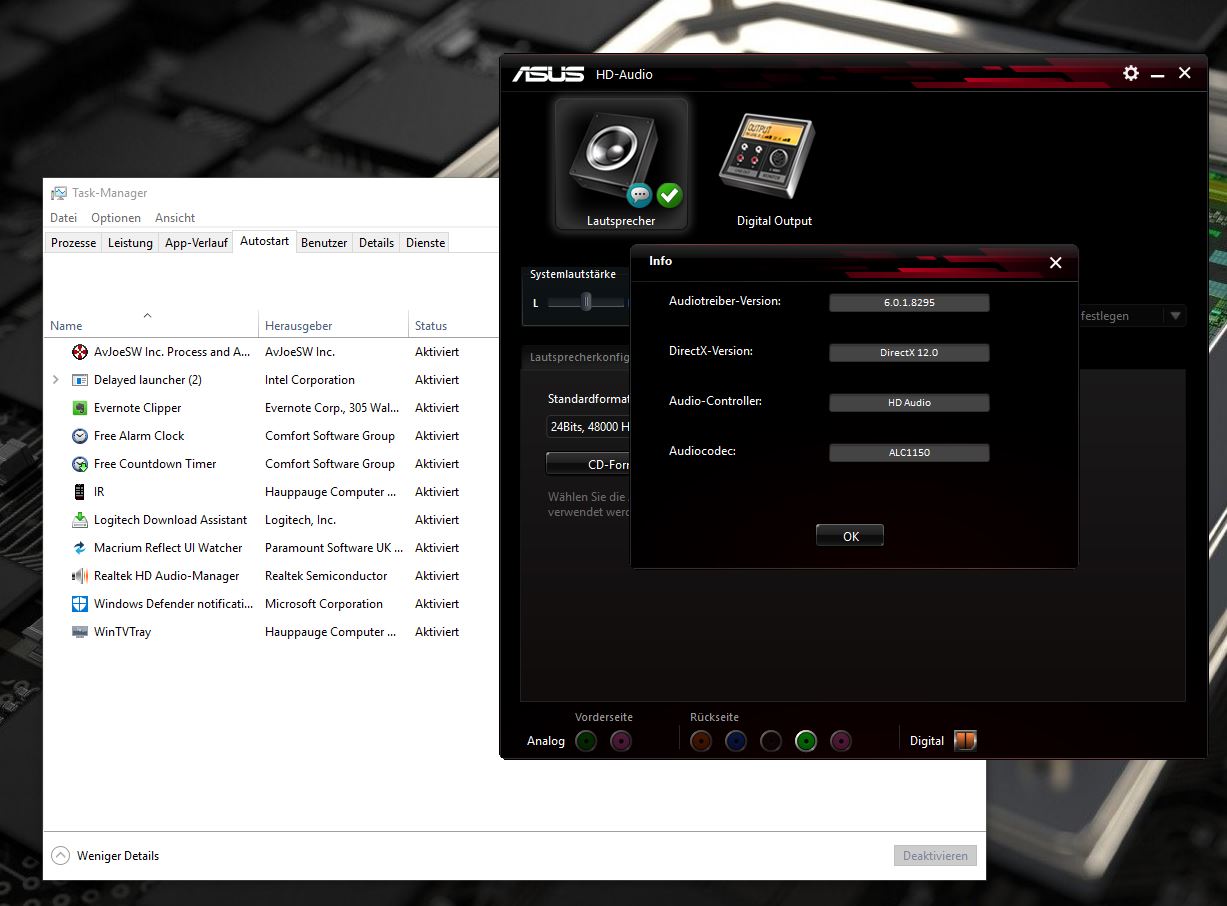Viewport: 1227px width, 906px height.
Task: Click Free Countdown Timer icon
Action: pos(80,464)
